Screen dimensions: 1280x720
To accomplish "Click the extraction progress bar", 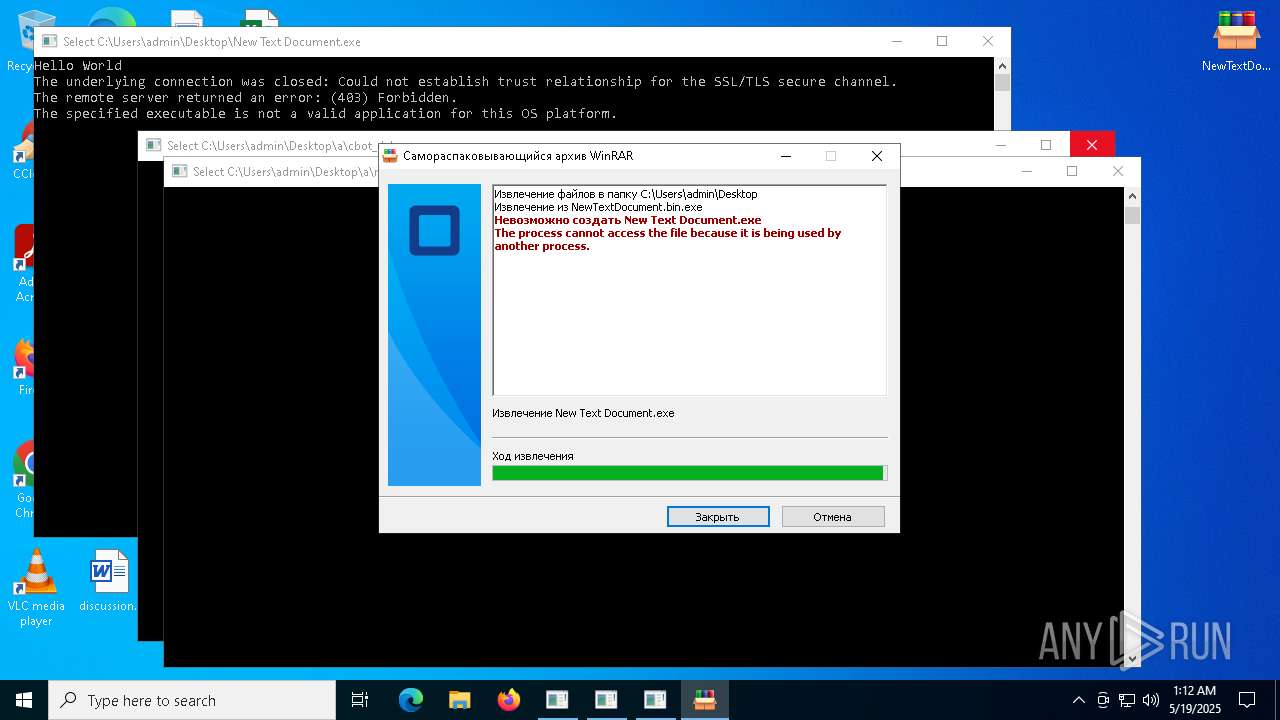I will (689, 473).
